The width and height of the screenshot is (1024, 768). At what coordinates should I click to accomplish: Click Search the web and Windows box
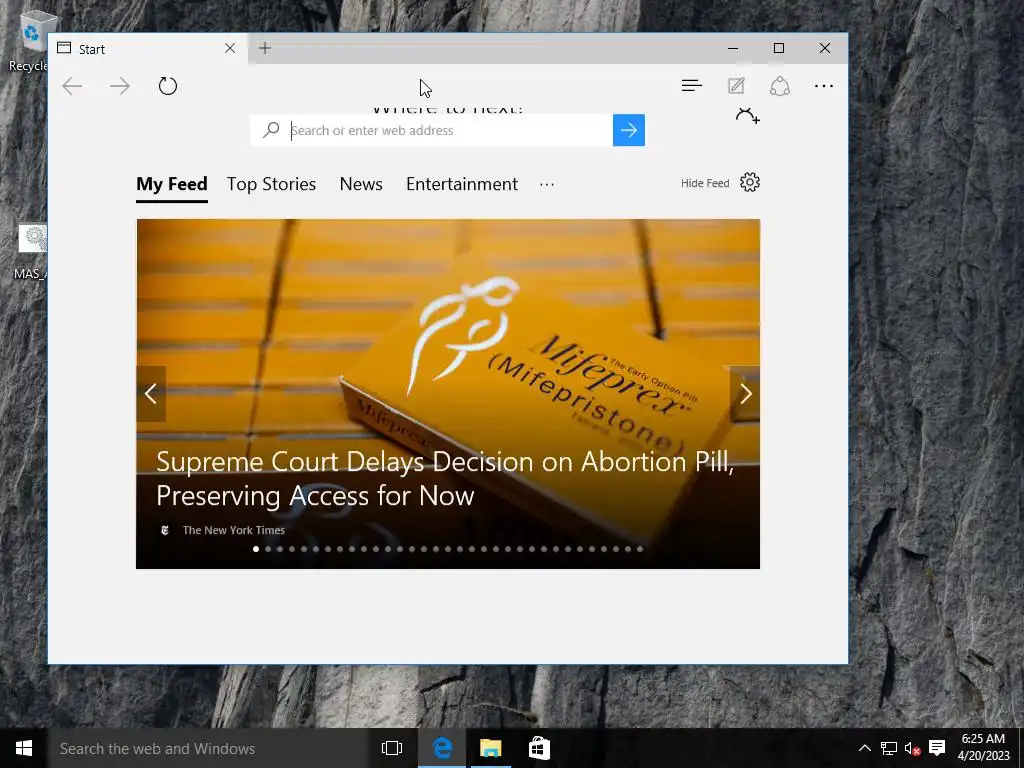[208, 748]
